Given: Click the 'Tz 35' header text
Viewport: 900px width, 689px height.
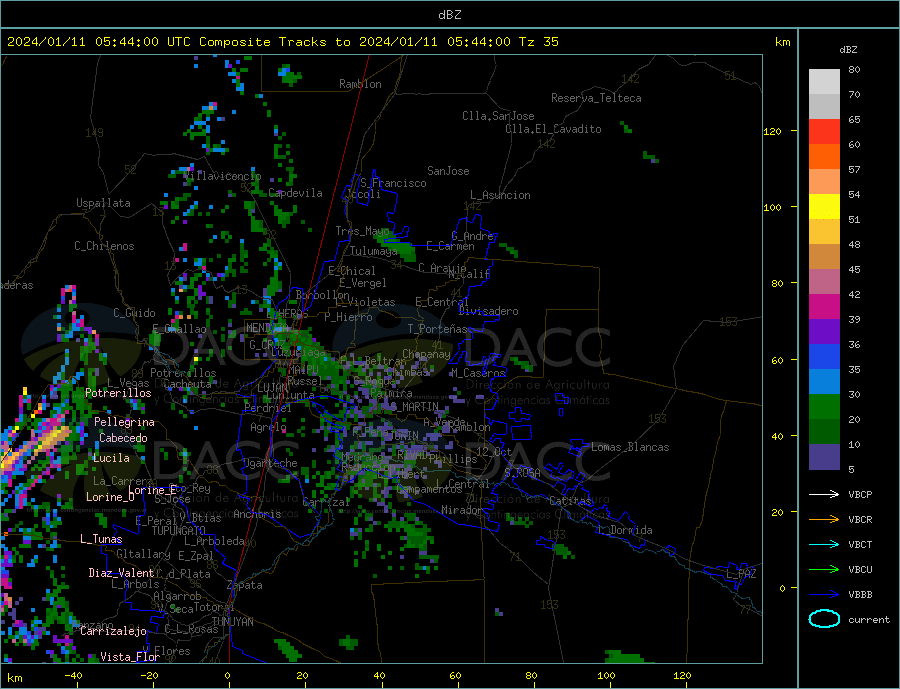Looking at the screenshot, I should (538, 42).
